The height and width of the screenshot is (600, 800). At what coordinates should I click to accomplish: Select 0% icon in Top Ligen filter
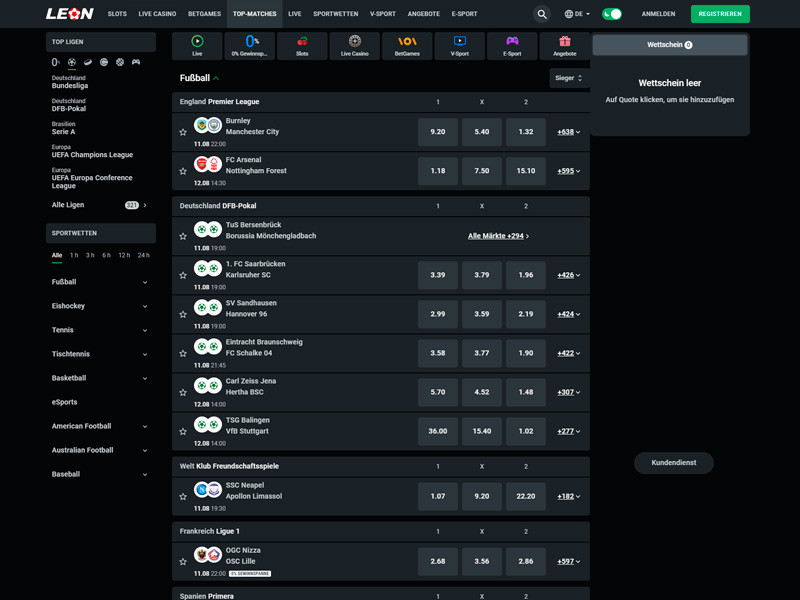pyautogui.click(x=56, y=62)
